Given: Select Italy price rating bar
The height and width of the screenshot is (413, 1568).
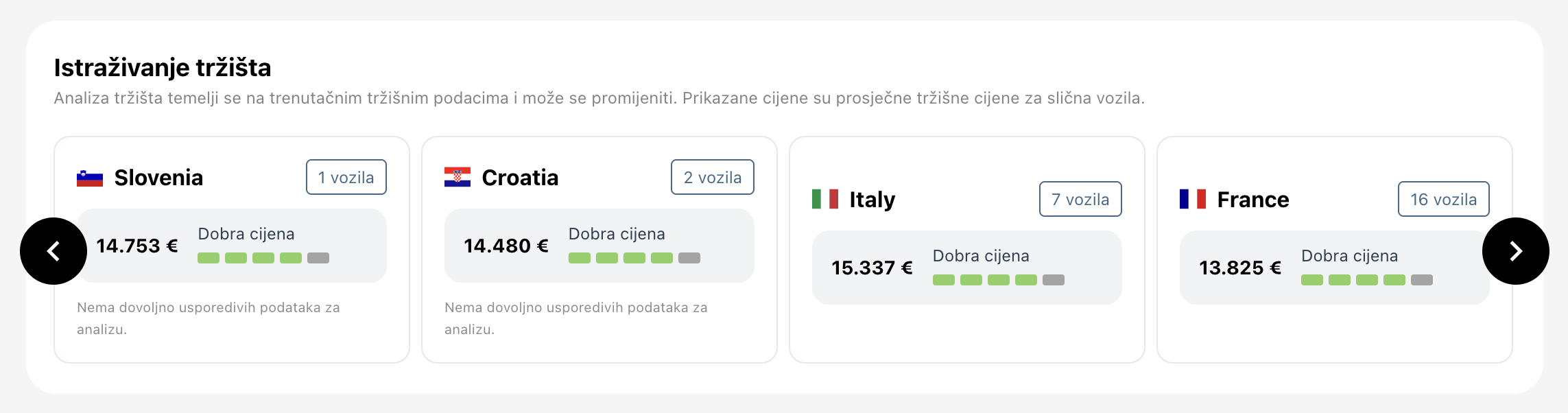Looking at the screenshot, I should [x=999, y=280].
